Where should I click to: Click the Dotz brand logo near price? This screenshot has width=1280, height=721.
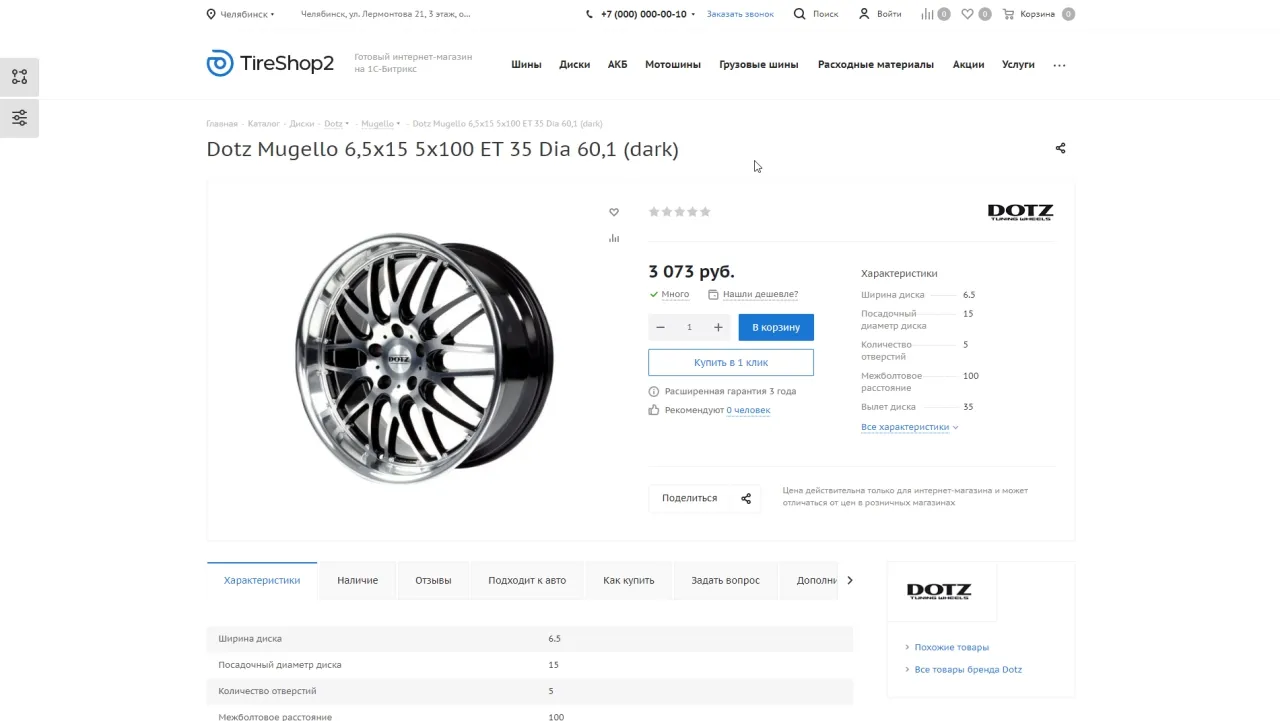(1020, 212)
